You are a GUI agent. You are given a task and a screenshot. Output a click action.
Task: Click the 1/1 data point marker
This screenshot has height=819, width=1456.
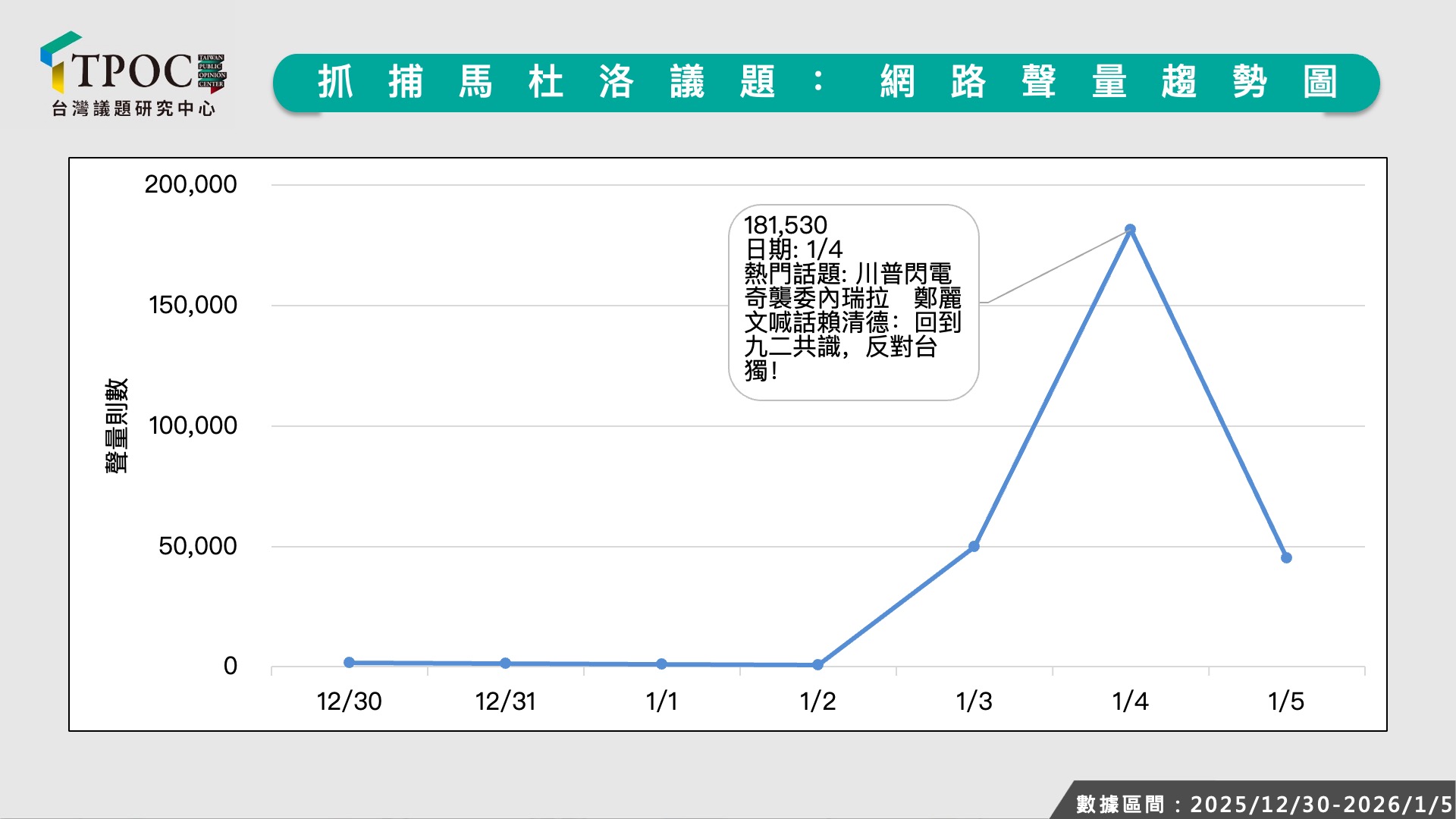tap(661, 664)
